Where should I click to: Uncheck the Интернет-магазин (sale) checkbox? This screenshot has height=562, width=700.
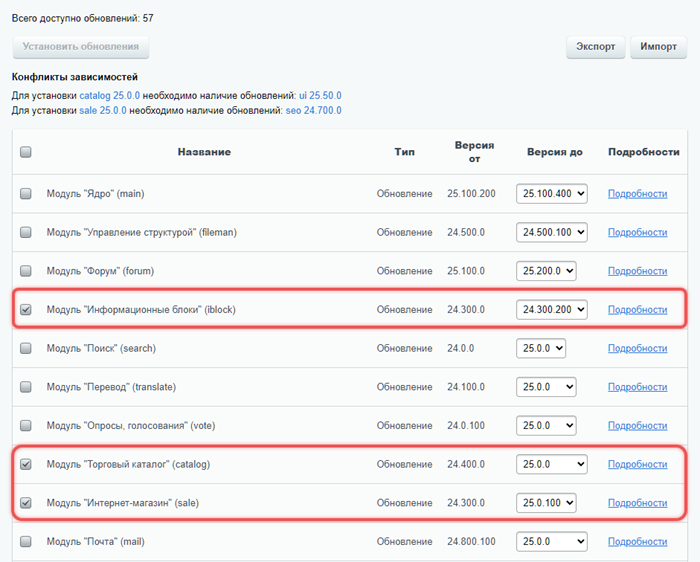coord(26,503)
